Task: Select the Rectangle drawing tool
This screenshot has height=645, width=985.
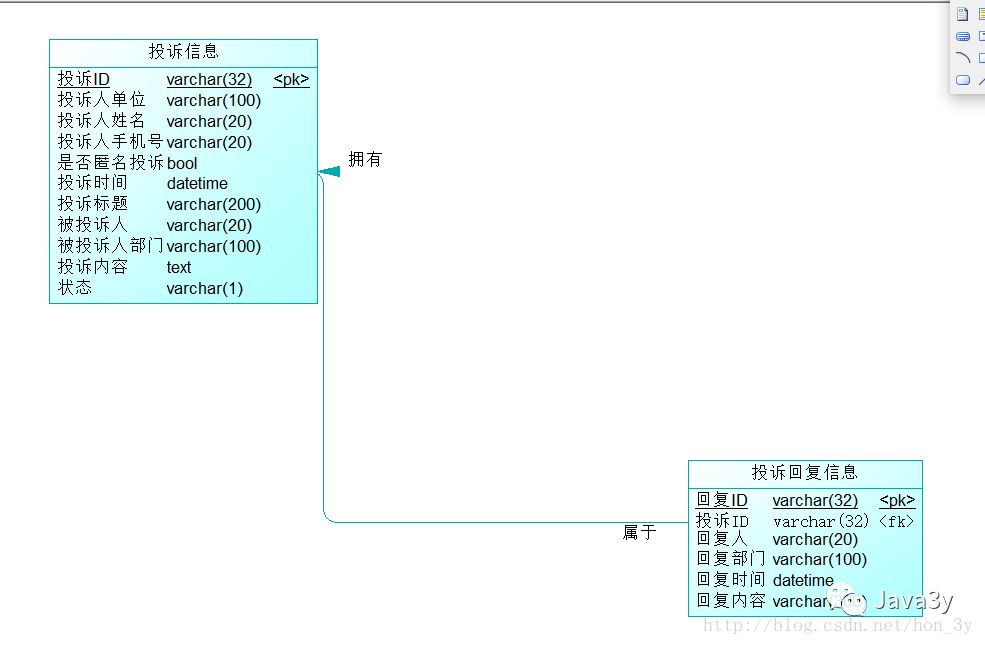Action: 981,57
